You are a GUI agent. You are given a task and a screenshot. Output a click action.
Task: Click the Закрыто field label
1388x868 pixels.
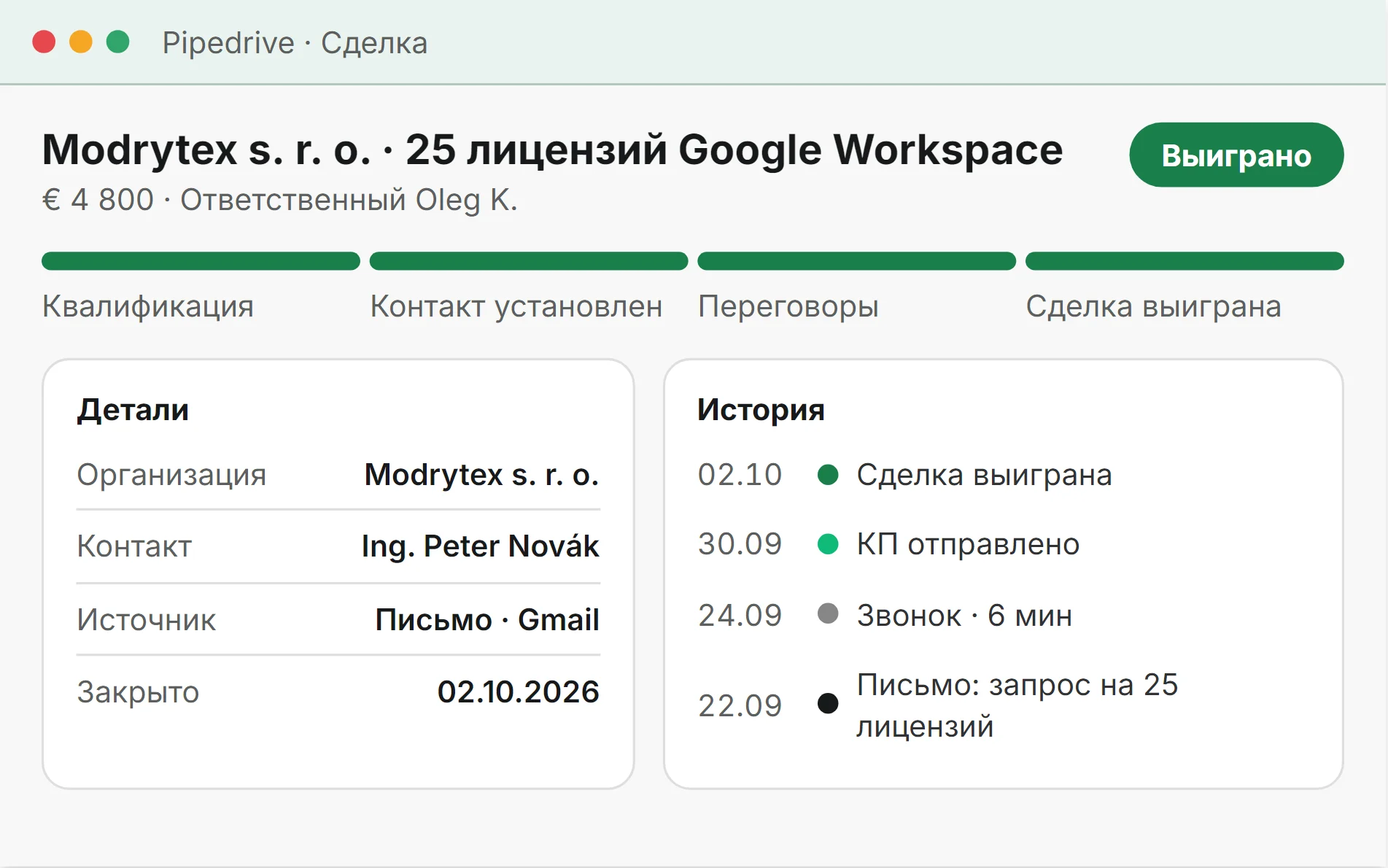[x=138, y=692]
